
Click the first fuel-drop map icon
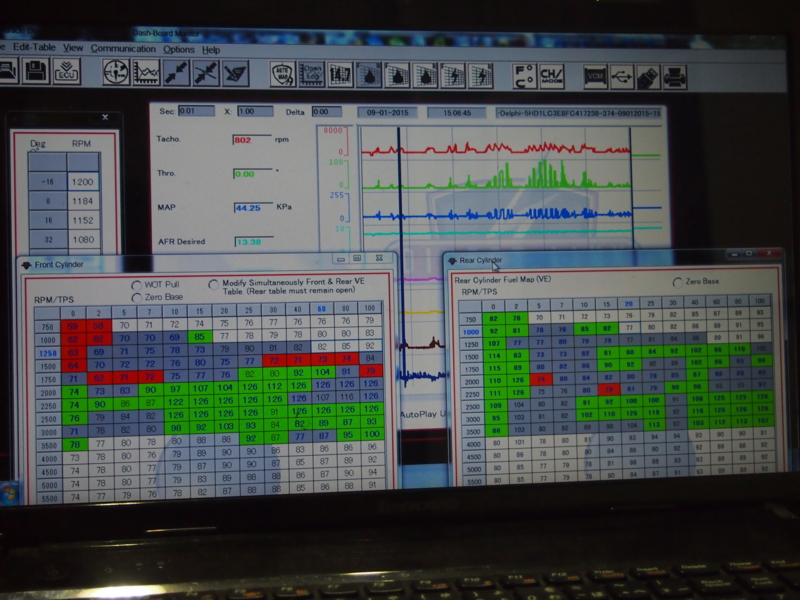[x=369, y=76]
